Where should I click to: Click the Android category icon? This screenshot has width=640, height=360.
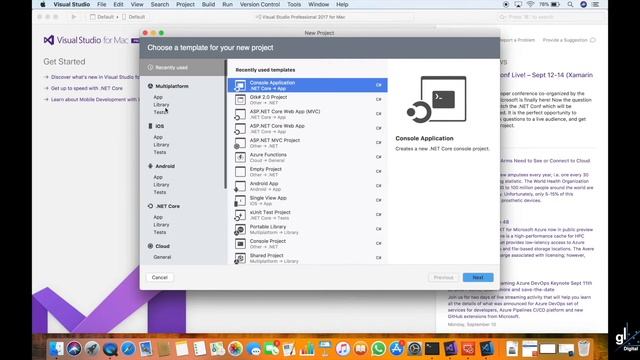point(150,166)
